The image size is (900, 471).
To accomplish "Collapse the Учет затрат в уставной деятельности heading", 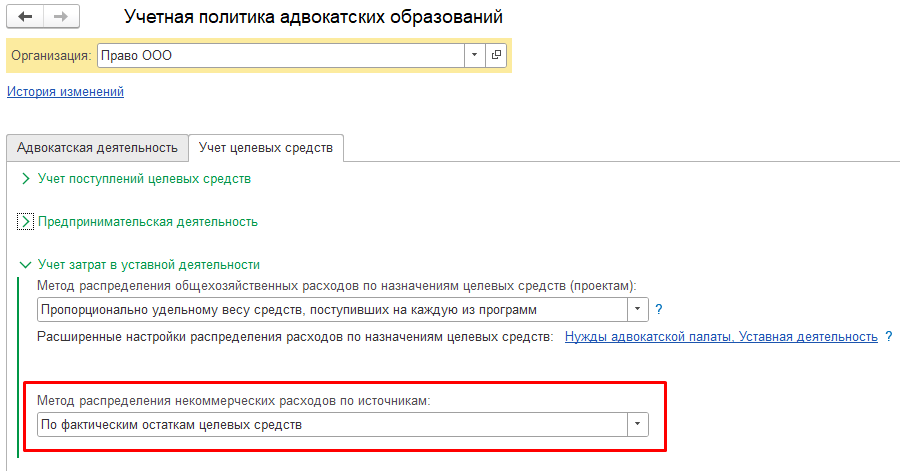I will pos(148,265).
